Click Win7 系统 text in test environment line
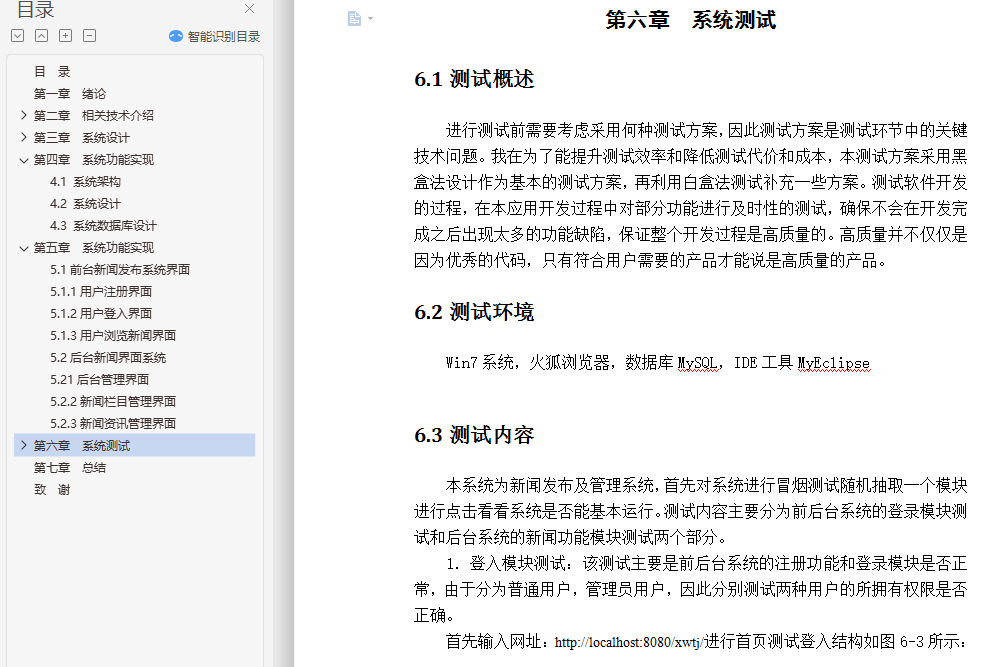Screen dimensions: 998x667 (x=480, y=363)
